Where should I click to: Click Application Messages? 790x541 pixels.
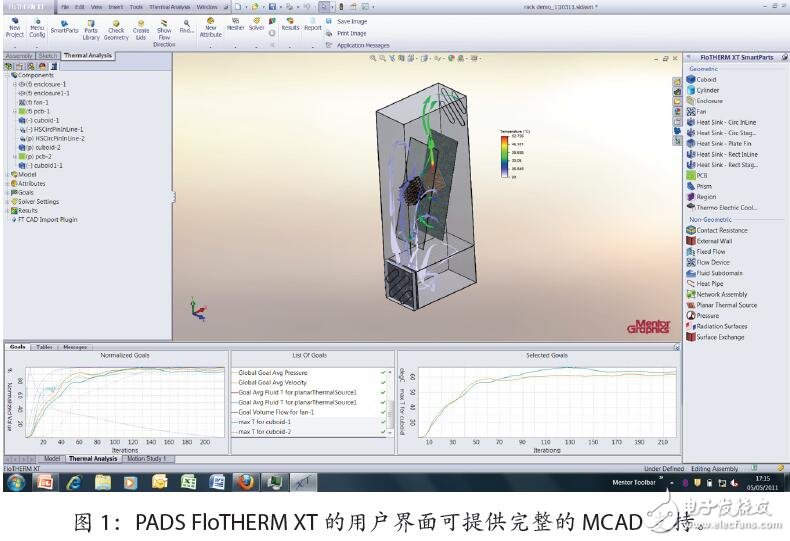pos(362,45)
